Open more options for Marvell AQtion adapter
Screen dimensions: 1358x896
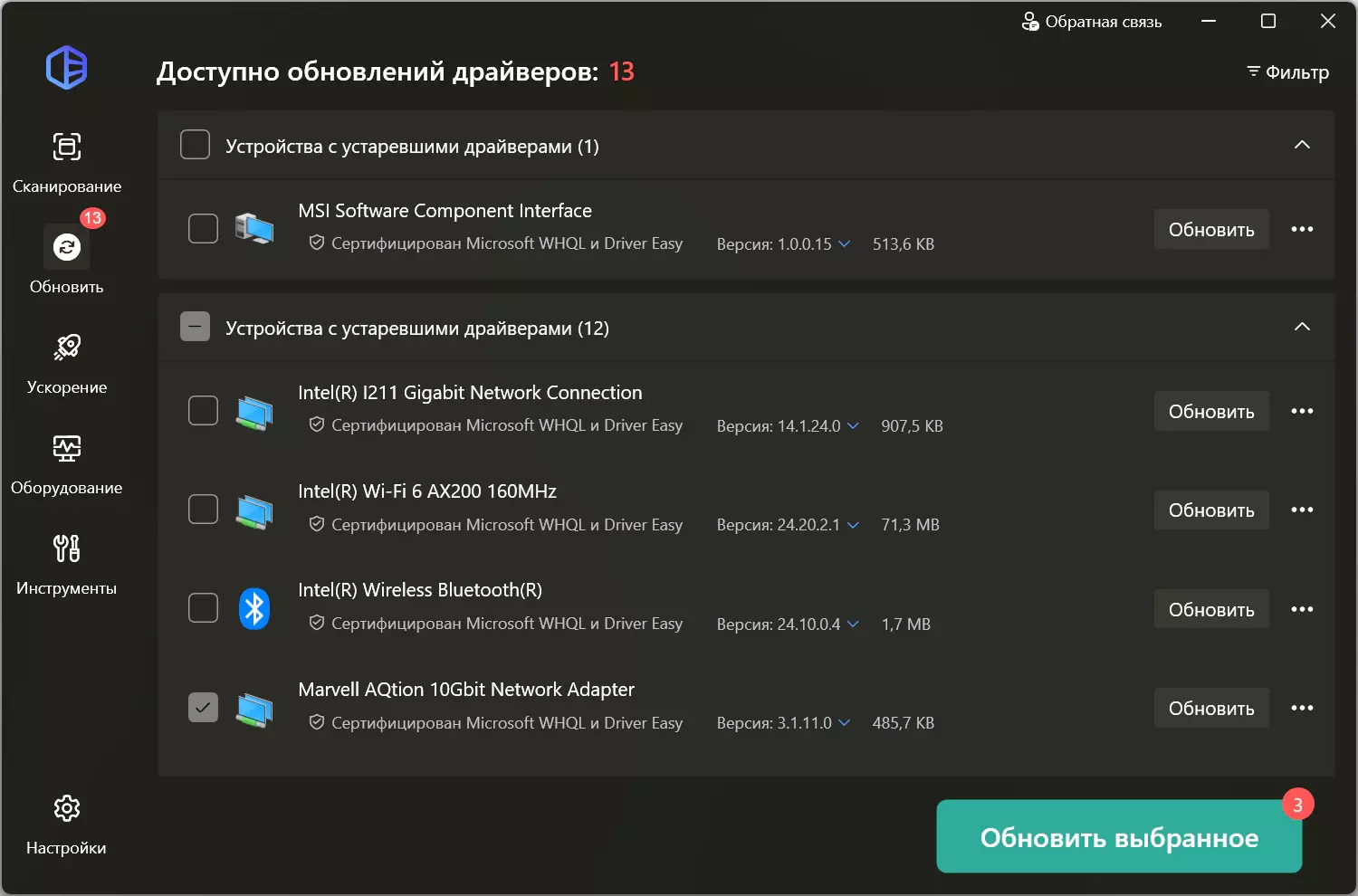click(x=1302, y=708)
